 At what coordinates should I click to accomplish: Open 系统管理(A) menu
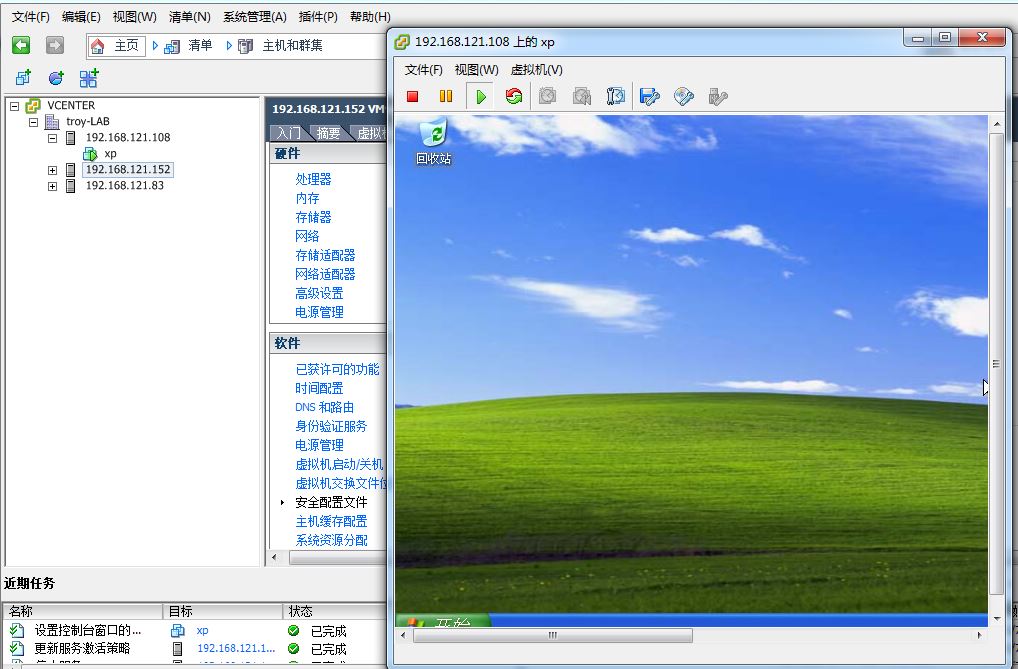coord(254,17)
